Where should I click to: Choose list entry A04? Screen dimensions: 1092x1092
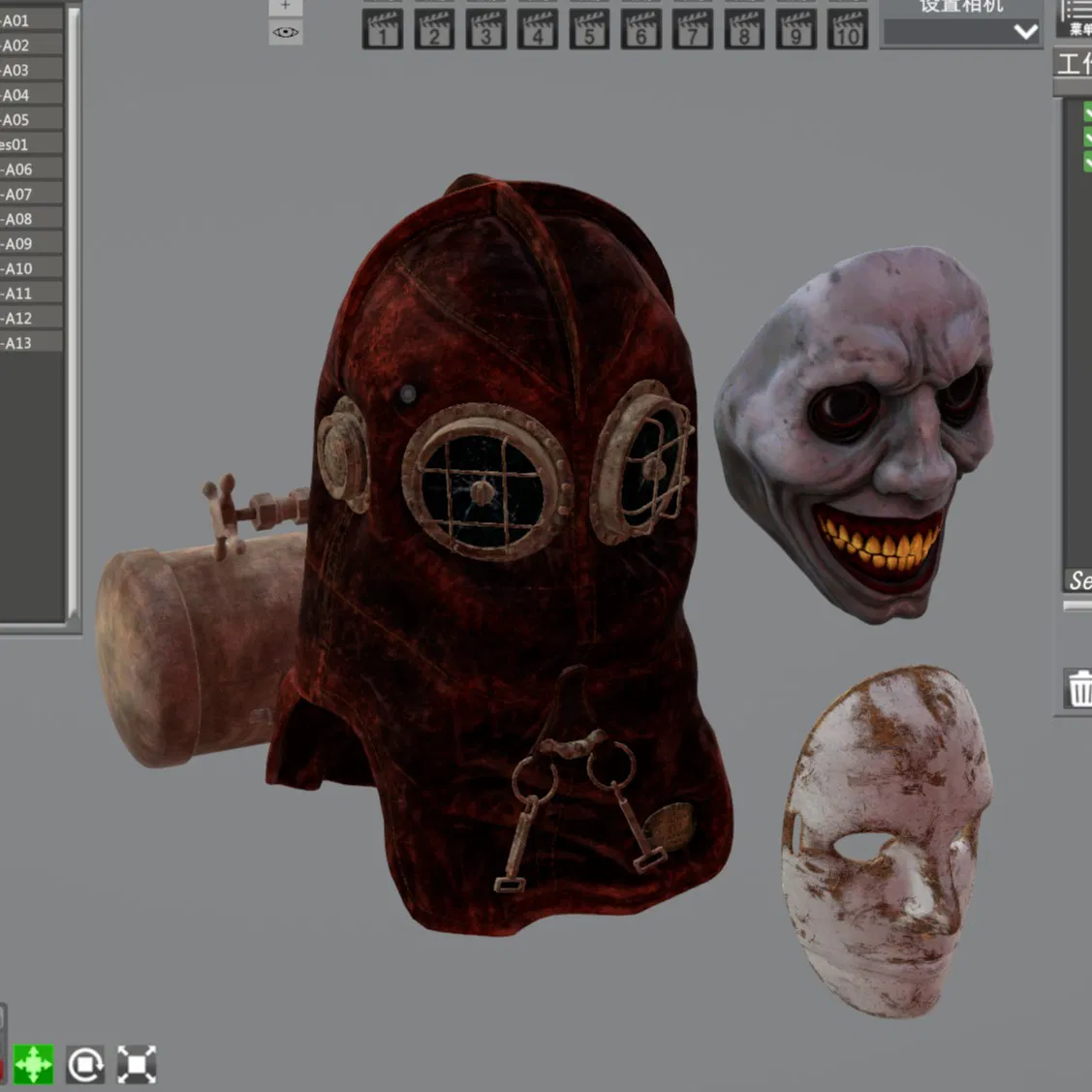coord(31,95)
